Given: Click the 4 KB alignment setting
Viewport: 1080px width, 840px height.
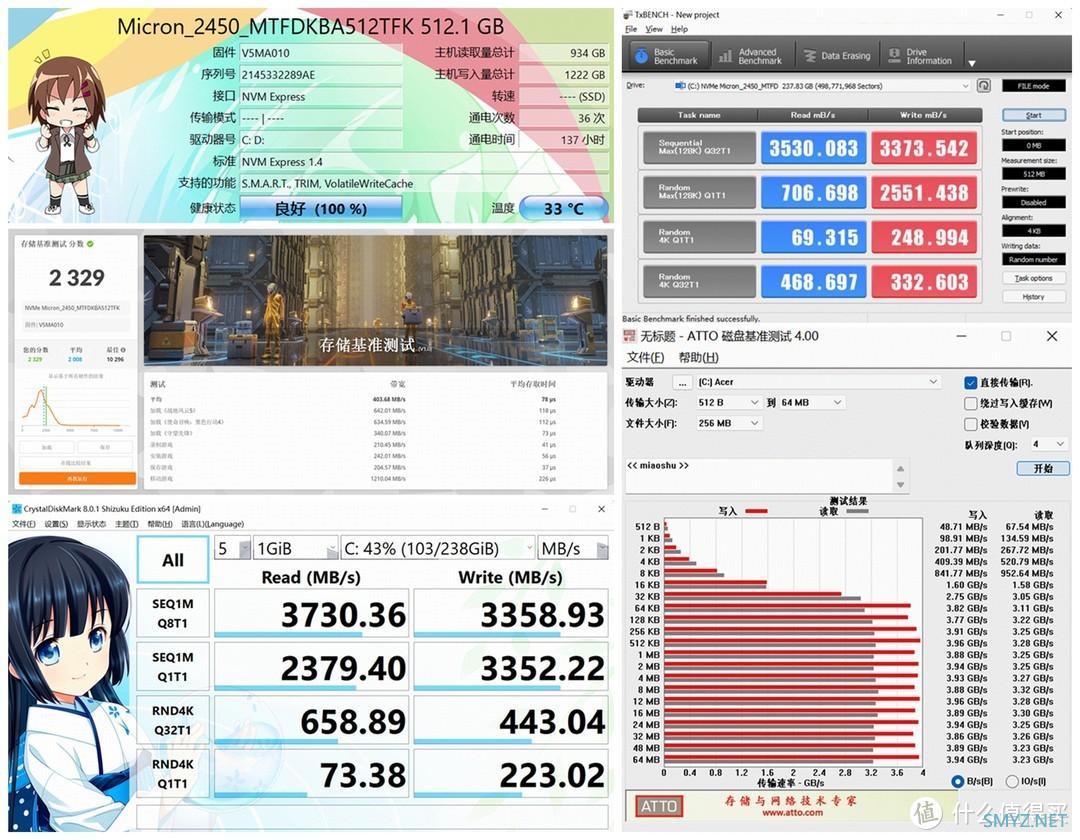Looking at the screenshot, I should point(1033,231).
